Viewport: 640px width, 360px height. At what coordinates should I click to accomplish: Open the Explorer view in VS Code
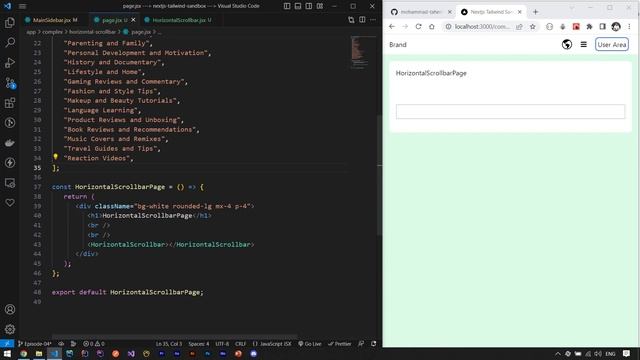coord(10,22)
